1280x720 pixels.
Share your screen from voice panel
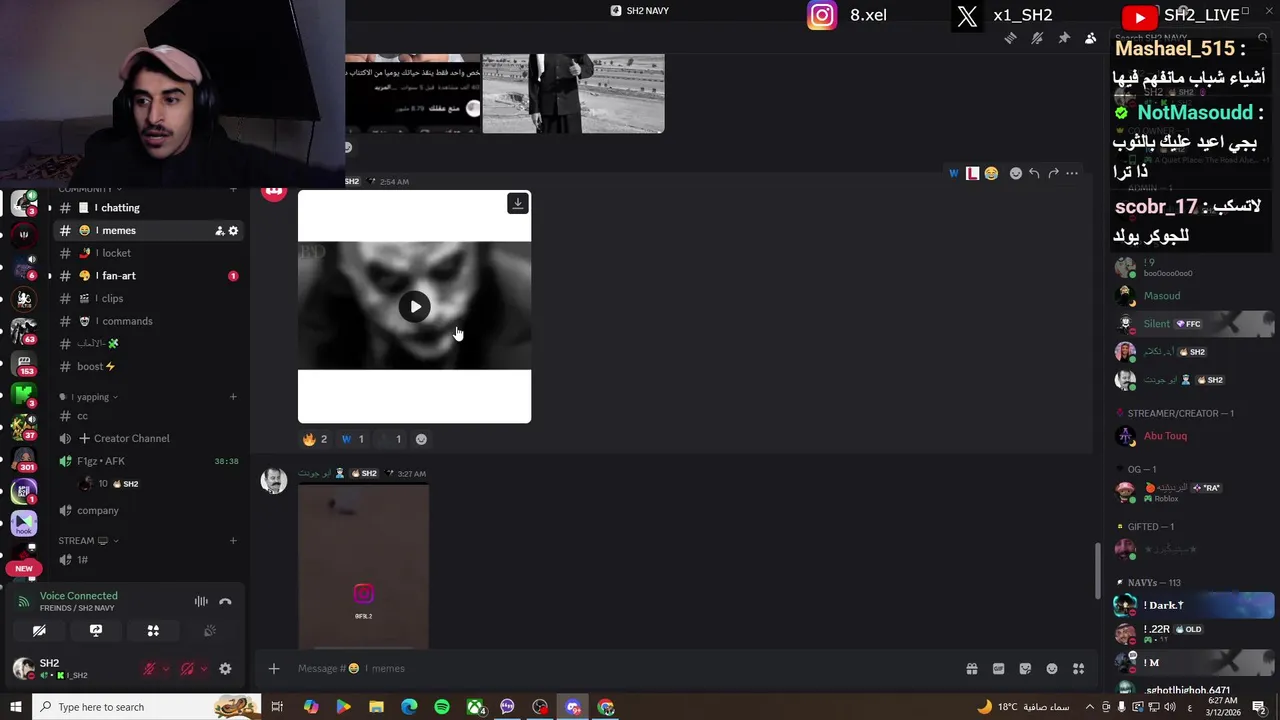click(x=96, y=631)
